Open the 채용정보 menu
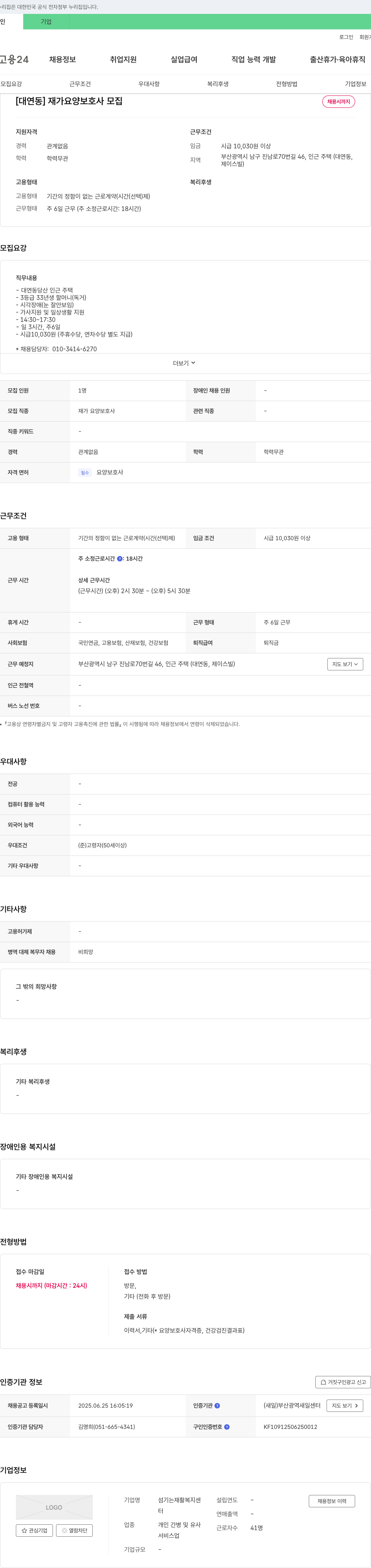The height and width of the screenshot is (1568, 371). (x=63, y=60)
